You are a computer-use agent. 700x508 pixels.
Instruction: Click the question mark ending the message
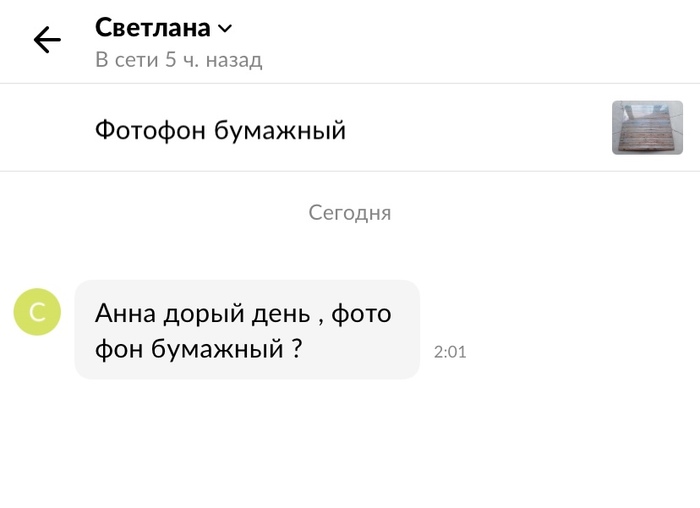click(297, 348)
